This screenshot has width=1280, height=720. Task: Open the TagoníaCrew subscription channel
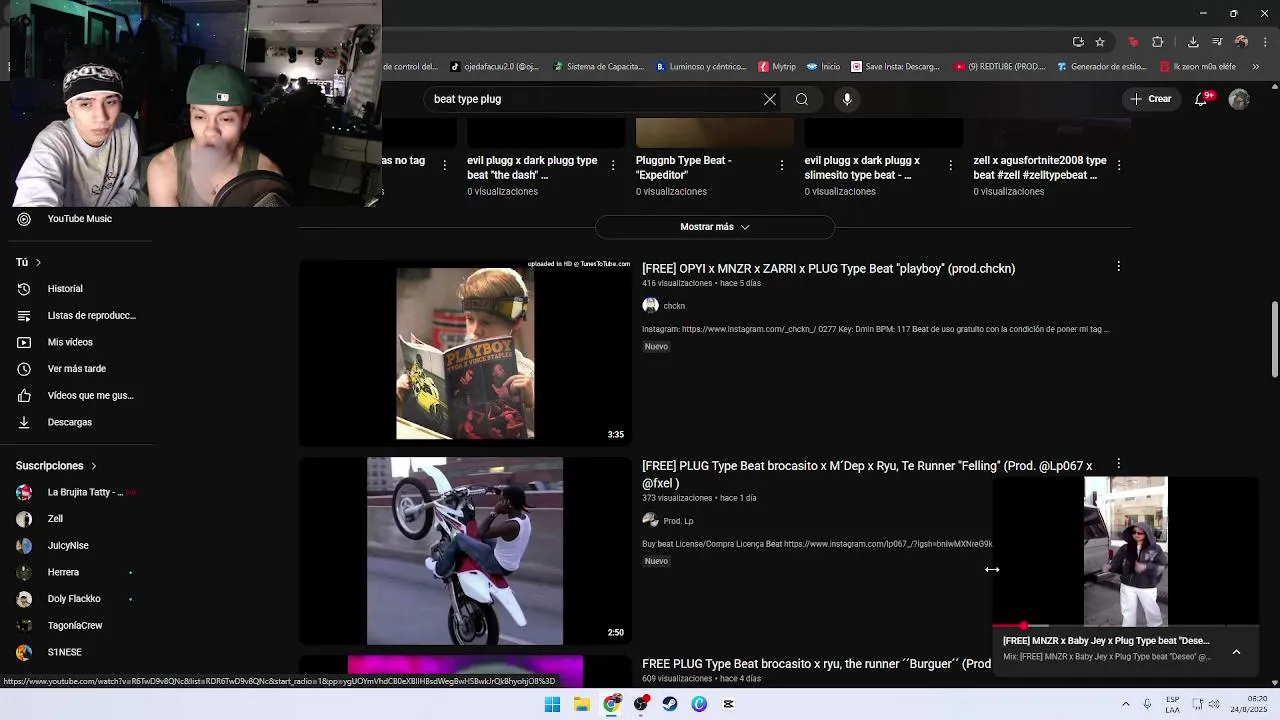75,625
